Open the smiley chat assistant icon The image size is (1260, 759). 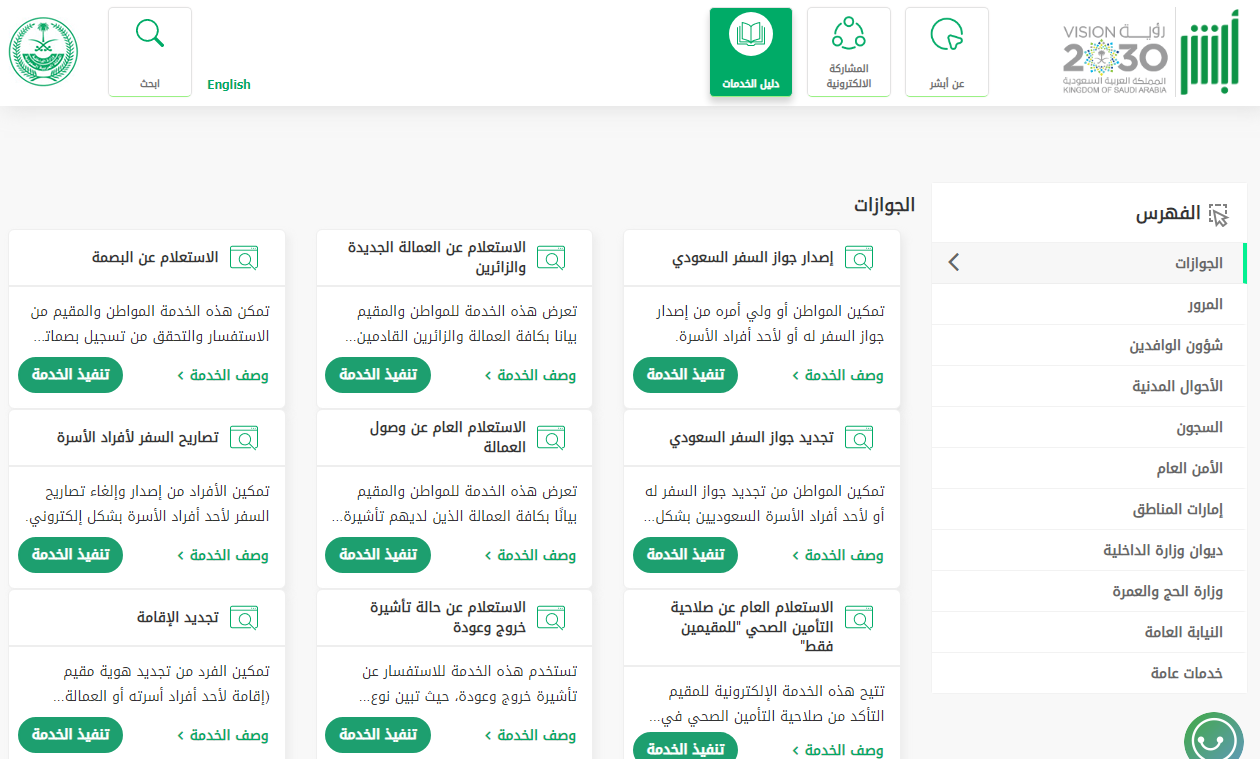pos(1213,740)
